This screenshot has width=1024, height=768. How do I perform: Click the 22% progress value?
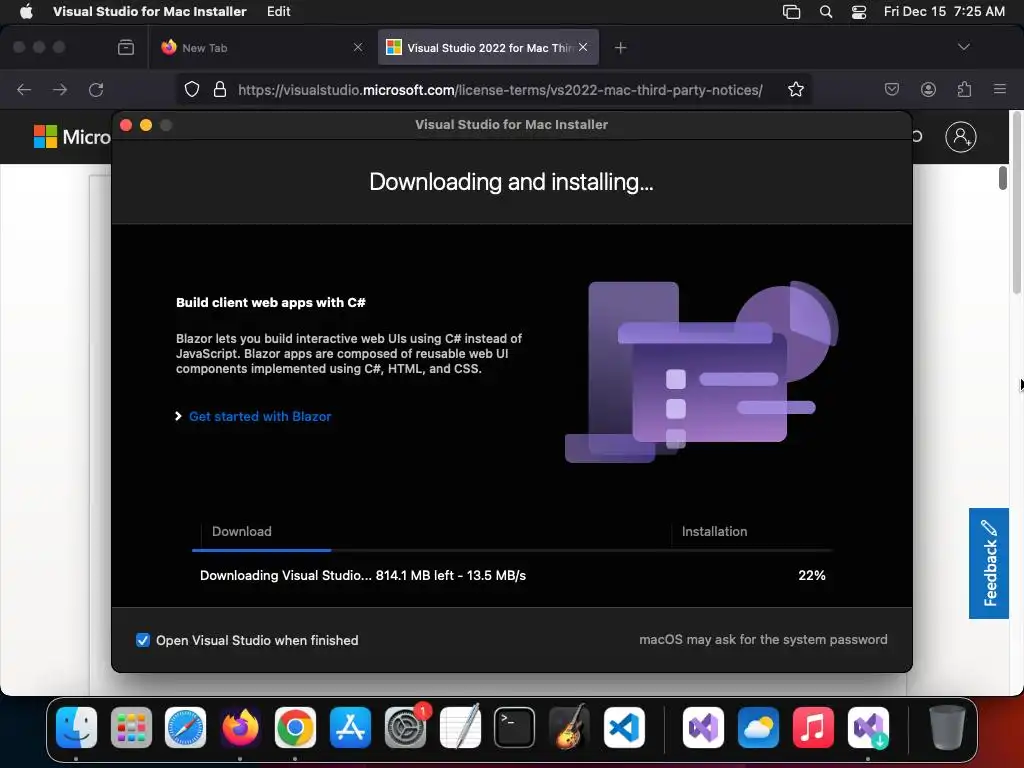[x=812, y=575]
